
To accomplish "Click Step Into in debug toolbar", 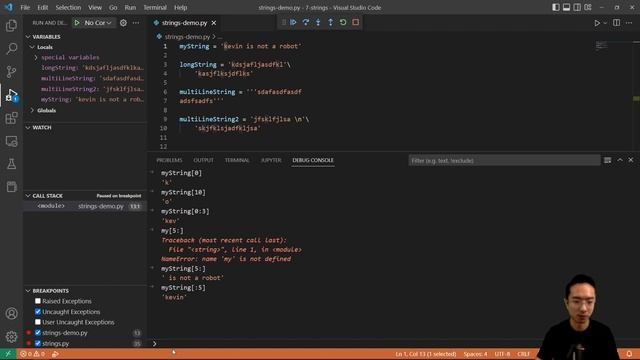I will [x=318, y=22].
